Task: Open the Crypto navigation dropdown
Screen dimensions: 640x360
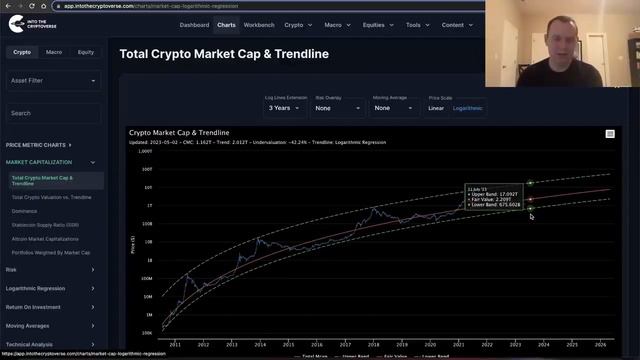Action: click(x=298, y=25)
